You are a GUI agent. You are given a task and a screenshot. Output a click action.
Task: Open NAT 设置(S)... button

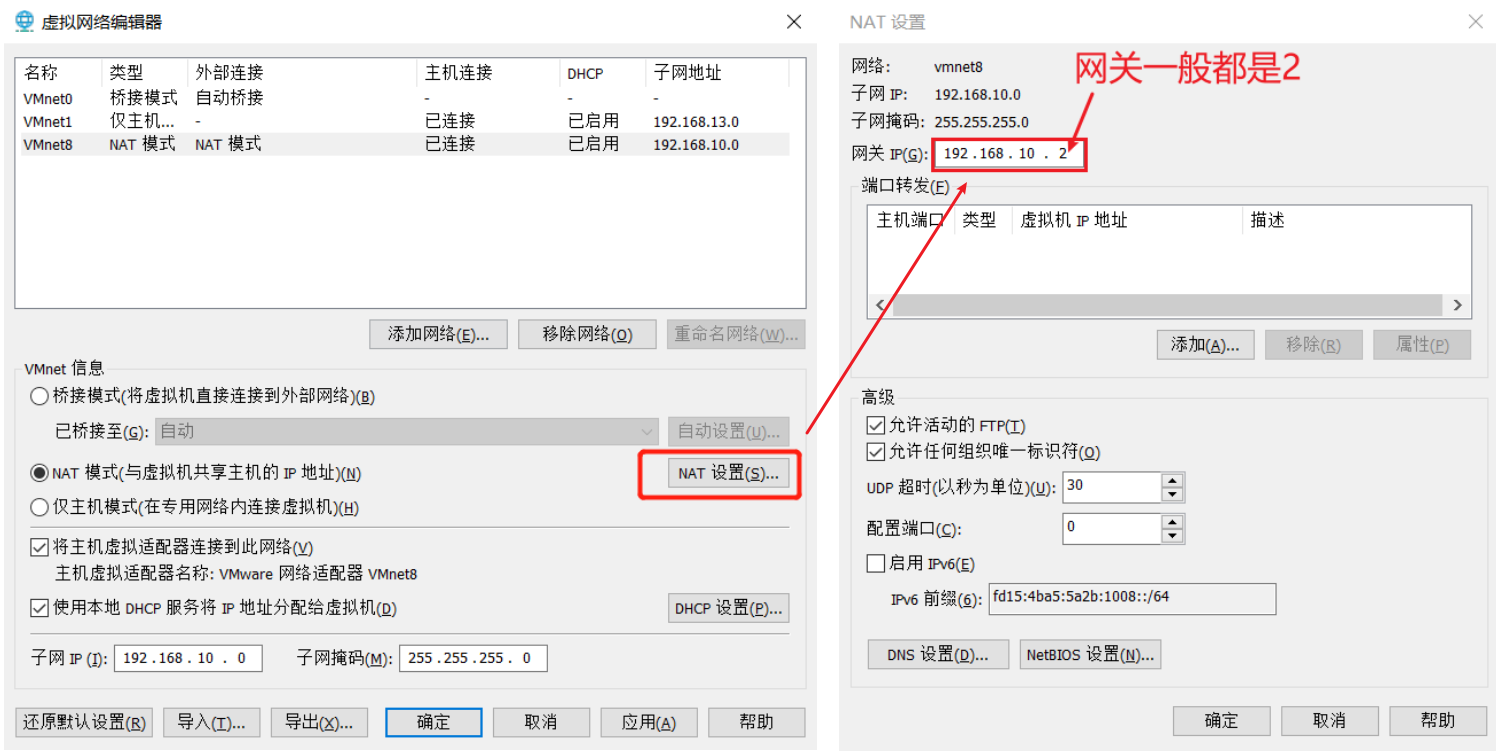tap(728, 473)
